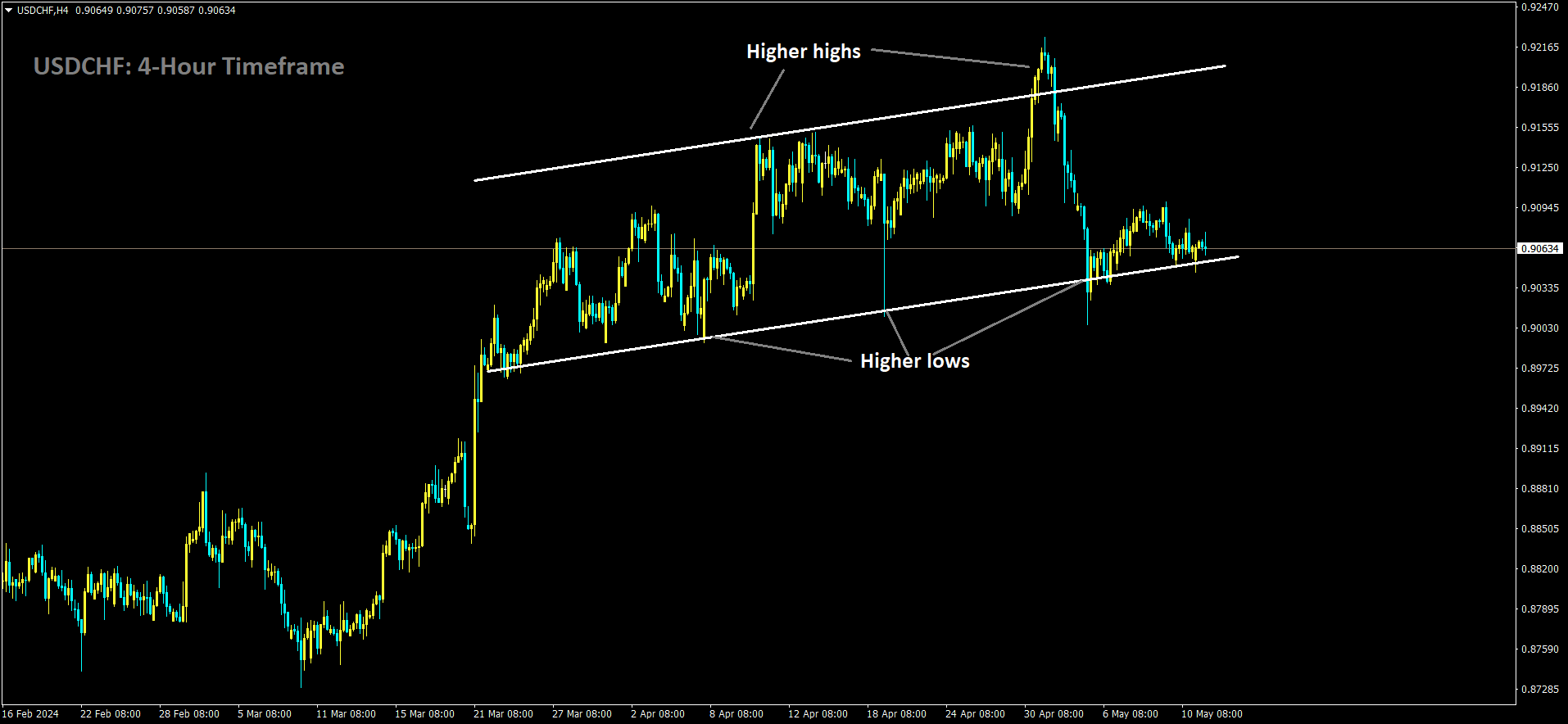The height and width of the screenshot is (724, 1568).
Task: Select the 16 Feb 2024 date label
Action: 31,714
